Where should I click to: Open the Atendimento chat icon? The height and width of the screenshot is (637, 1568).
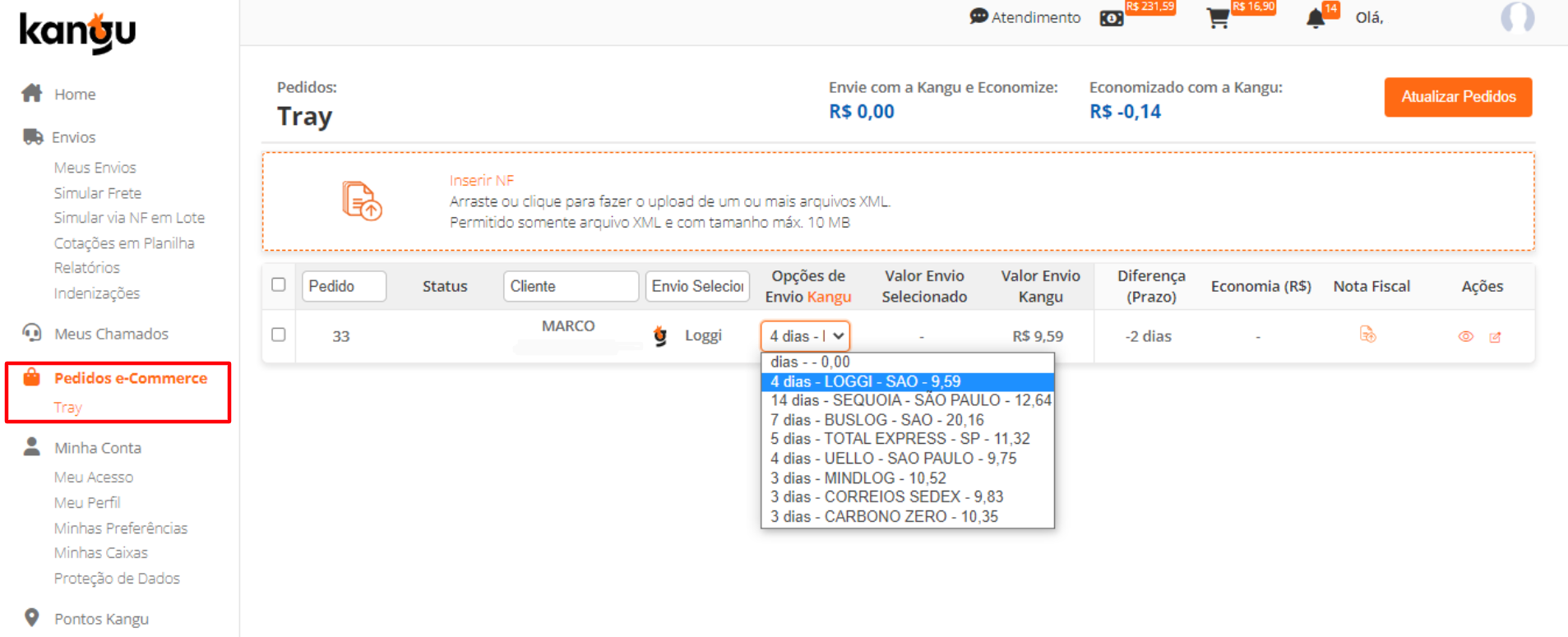(x=978, y=16)
